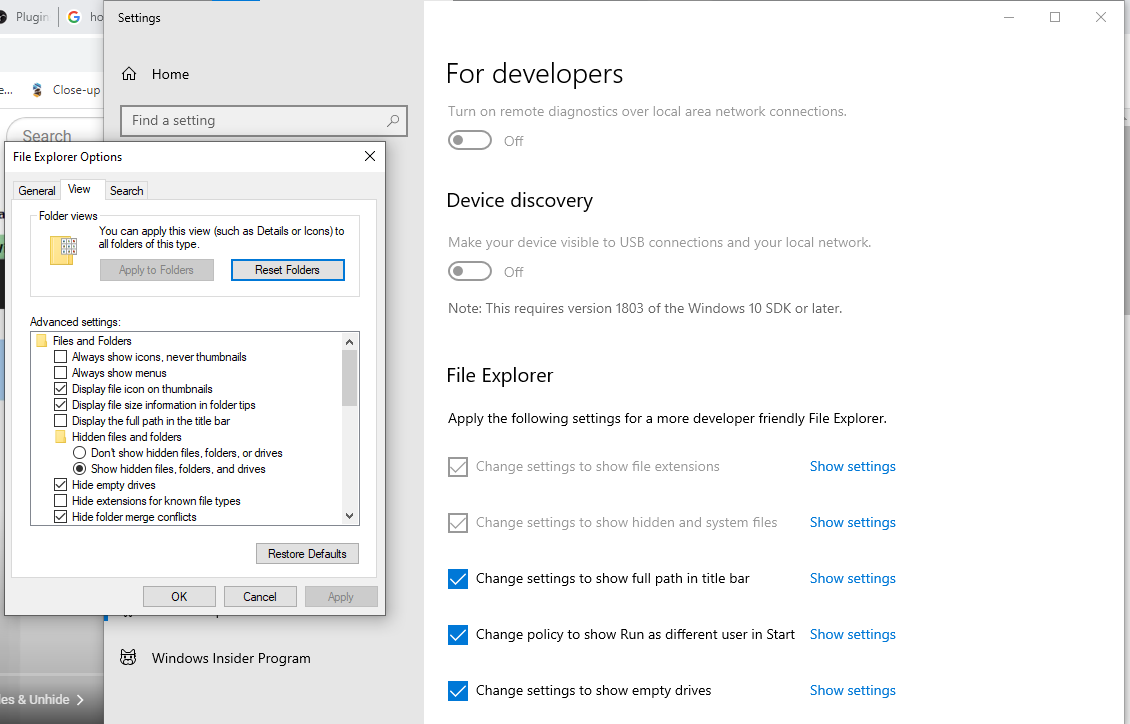Switch to the General tab
Viewport: 1130px width, 724px height.
tap(37, 190)
